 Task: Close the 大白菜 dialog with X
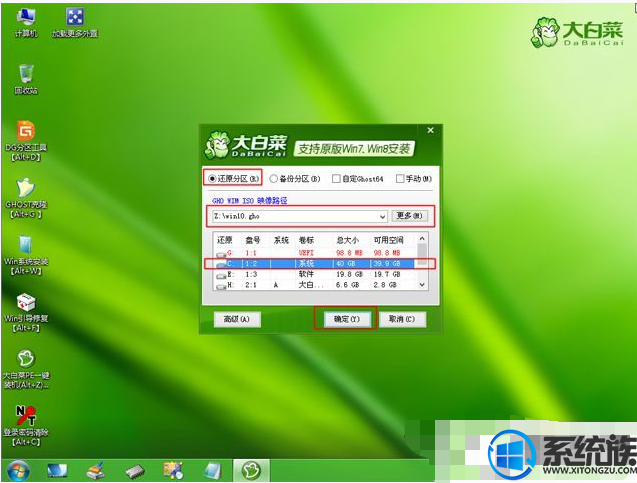[431, 130]
